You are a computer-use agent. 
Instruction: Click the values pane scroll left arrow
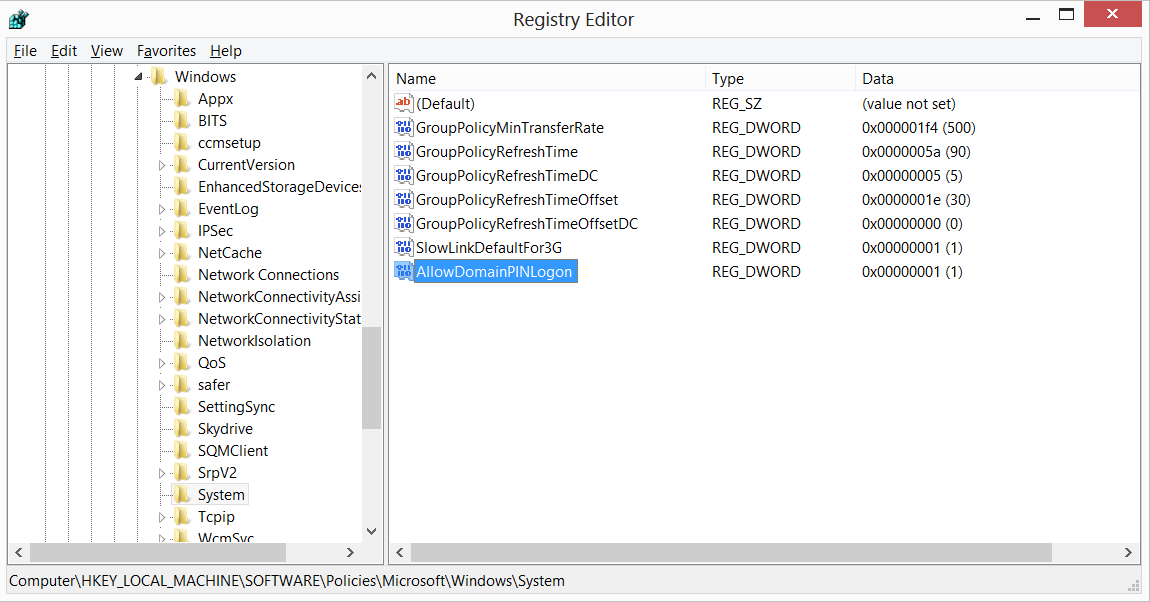click(x=400, y=552)
